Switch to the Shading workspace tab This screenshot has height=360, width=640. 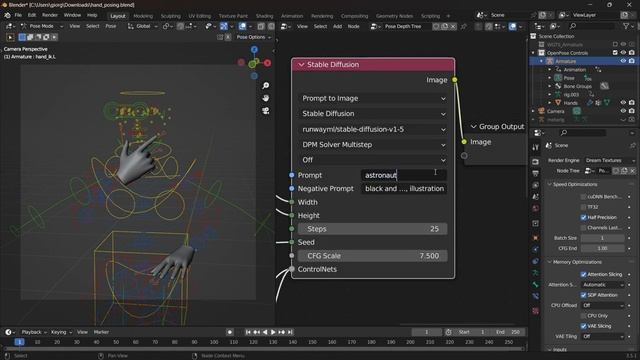[264, 16]
